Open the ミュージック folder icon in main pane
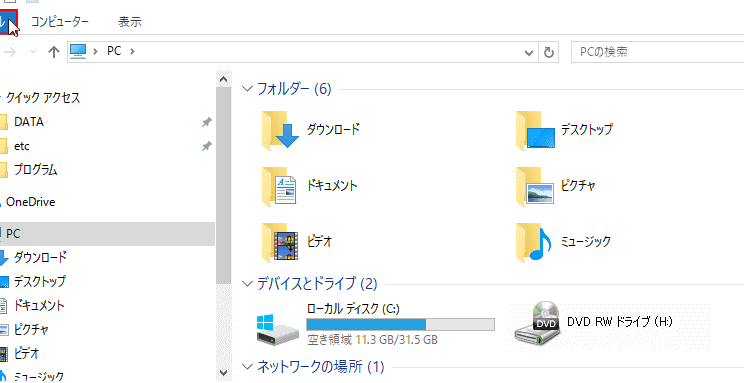744x383 pixels. [534, 243]
